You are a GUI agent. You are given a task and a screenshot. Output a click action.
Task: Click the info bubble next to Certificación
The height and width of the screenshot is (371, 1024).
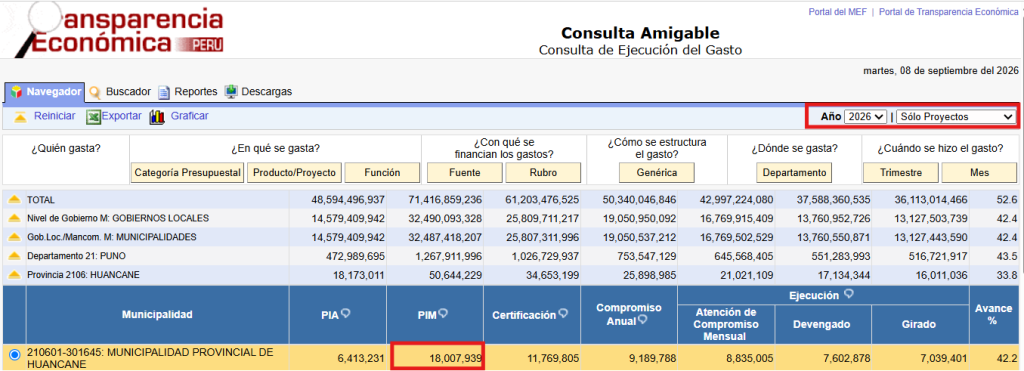point(563,314)
